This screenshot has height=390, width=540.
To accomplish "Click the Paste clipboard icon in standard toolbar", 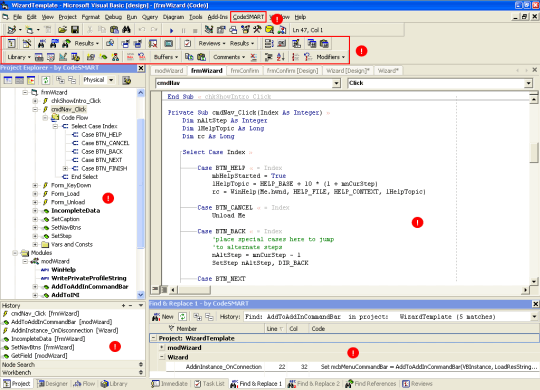I will pos(114,30).
